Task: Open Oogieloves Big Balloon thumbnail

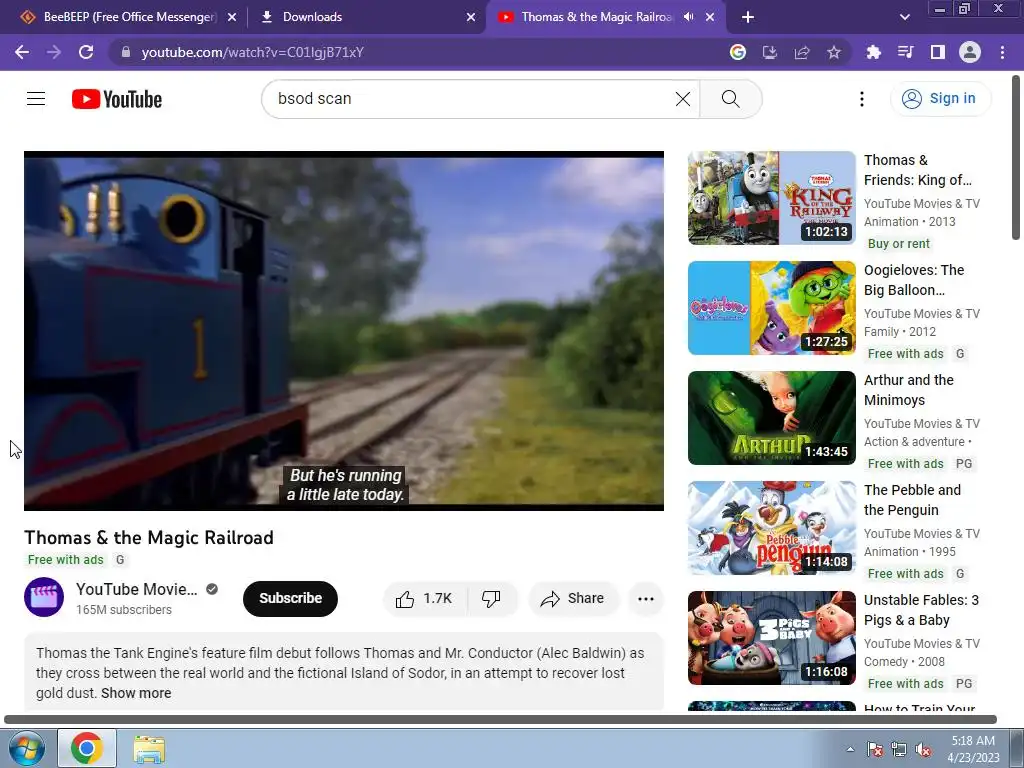Action: 771,308
